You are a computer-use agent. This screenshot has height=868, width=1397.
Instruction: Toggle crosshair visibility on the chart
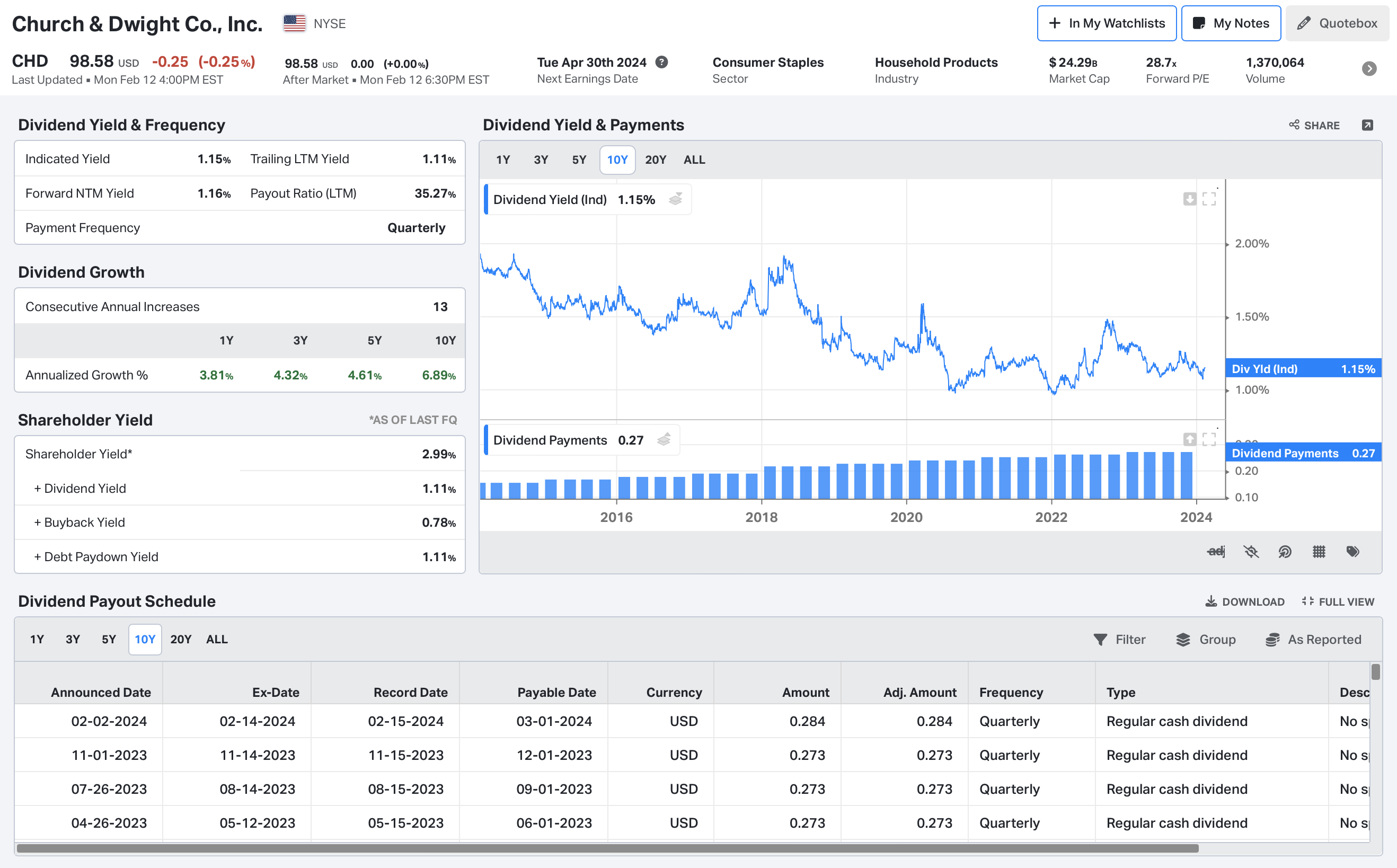point(1251,552)
